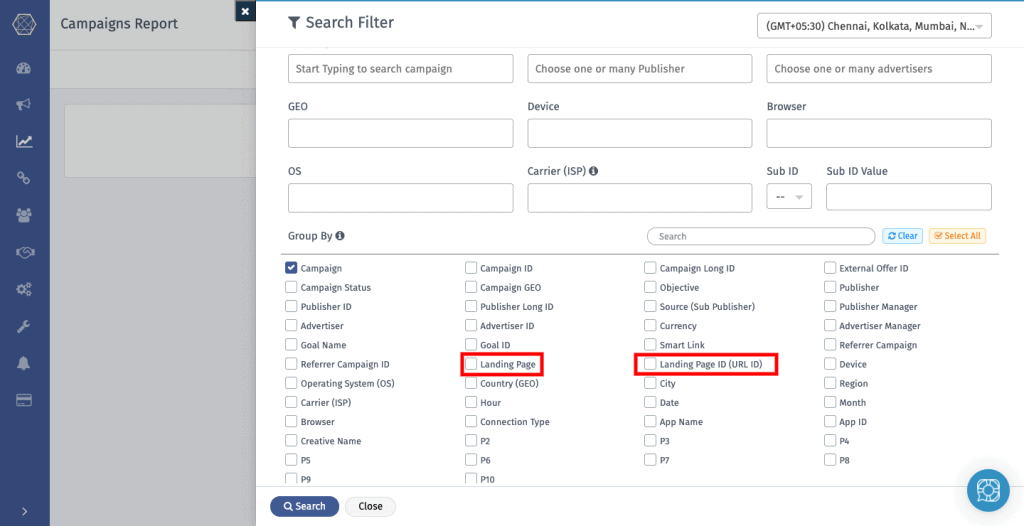
Task: Open the dashboard icon in sidebar
Action: [24, 68]
